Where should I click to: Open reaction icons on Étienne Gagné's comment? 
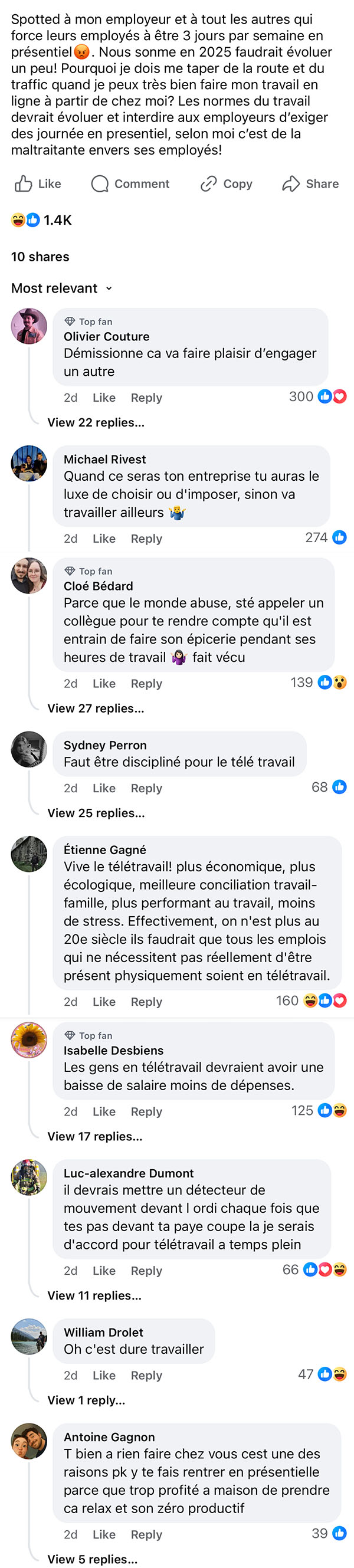click(324, 1000)
